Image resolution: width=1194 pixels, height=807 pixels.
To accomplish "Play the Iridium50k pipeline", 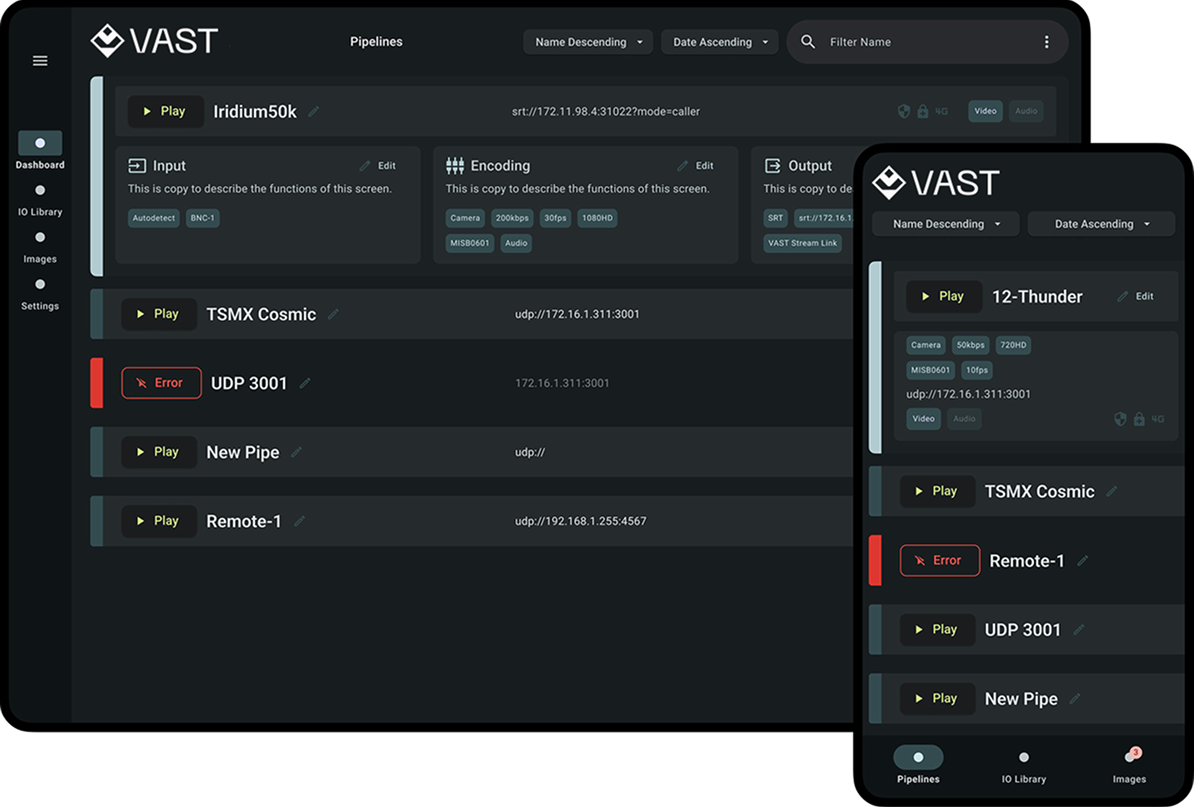I will click(x=165, y=111).
